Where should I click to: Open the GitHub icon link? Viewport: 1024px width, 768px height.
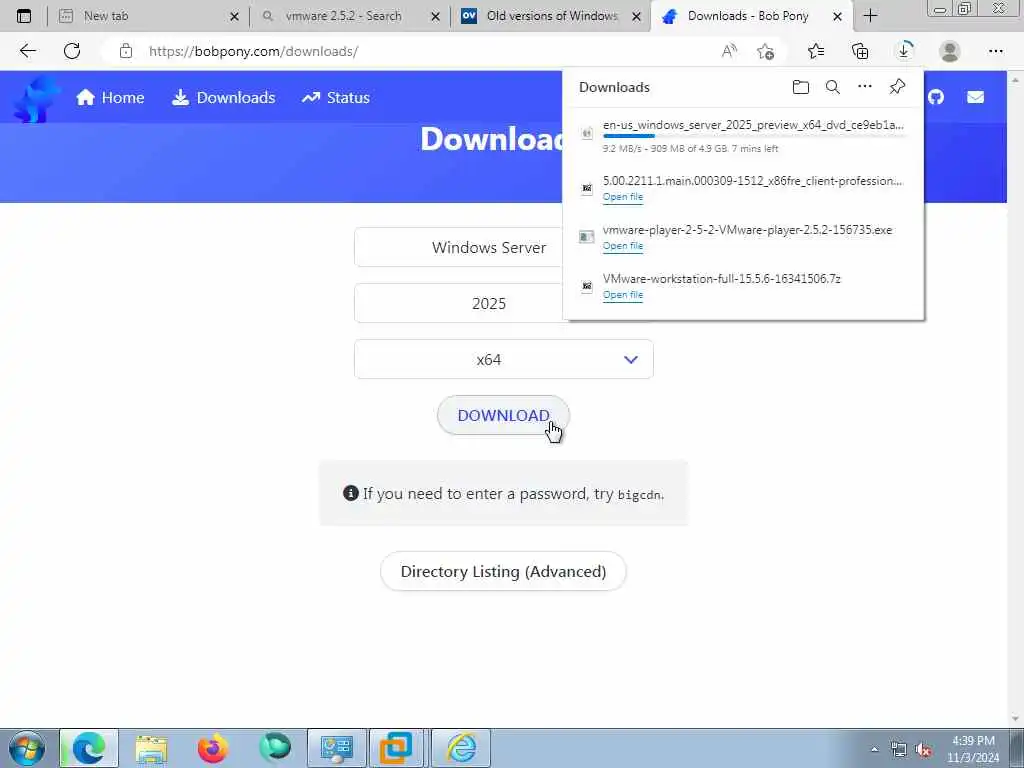pyautogui.click(x=936, y=97)
